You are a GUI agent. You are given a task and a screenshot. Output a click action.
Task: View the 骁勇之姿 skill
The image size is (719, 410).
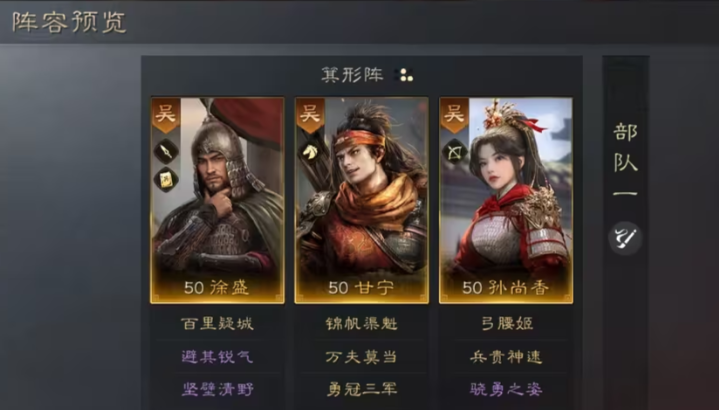506,389
